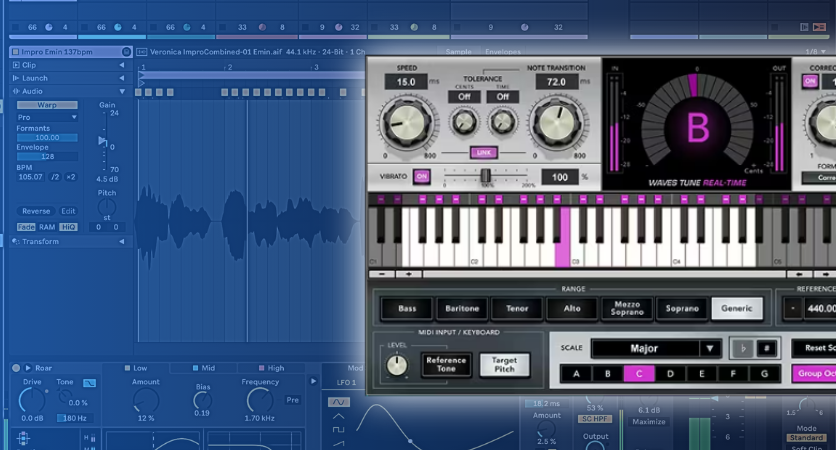
Task: Toggle the HiQ clip option
Action: 68,227
